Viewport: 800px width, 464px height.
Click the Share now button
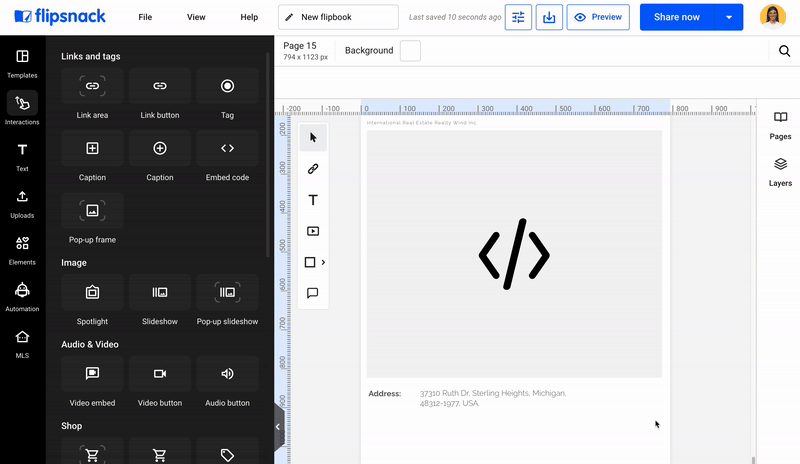(677, 17)
